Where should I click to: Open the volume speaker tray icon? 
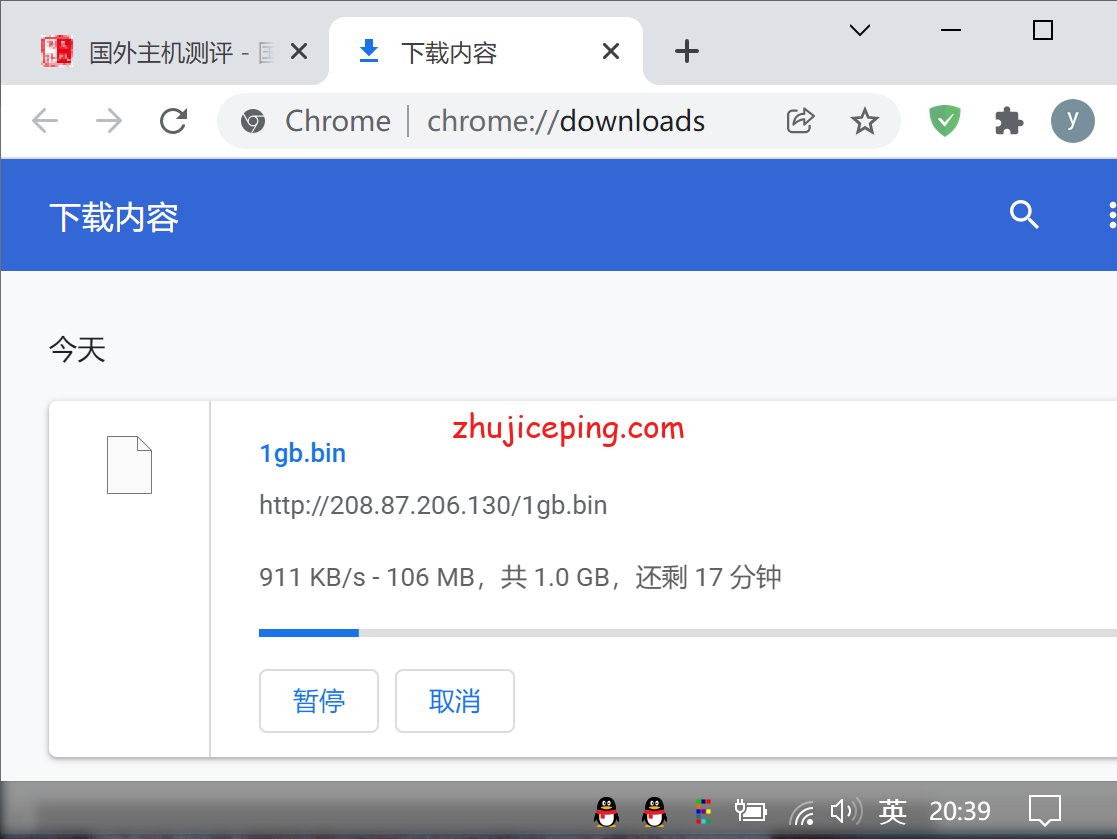846,811
